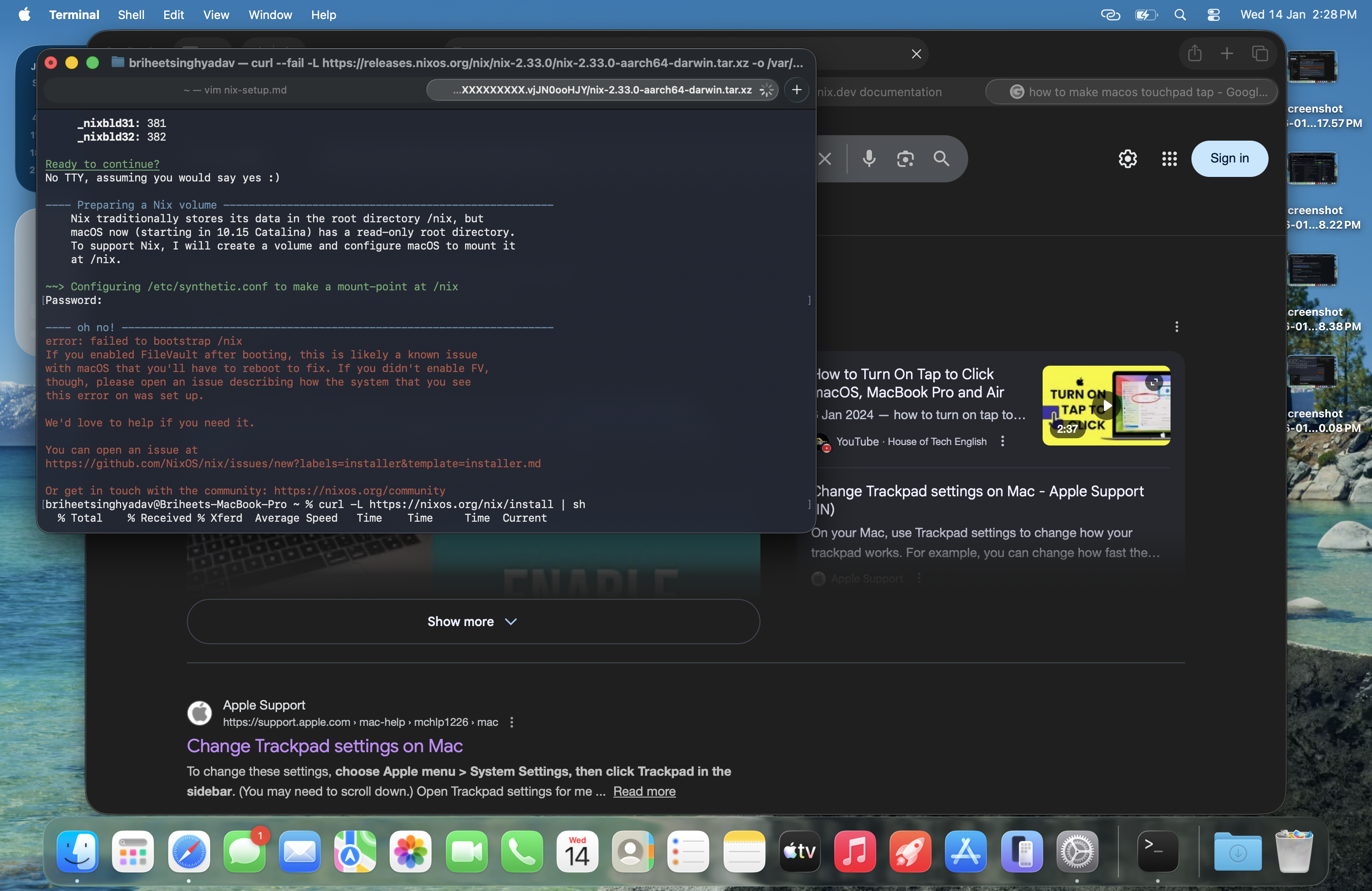The width and height of the screenshot is (1372, 891).
Task: Play the Turn On Tap to Click video thumbnail
Action: point(1106,406)
